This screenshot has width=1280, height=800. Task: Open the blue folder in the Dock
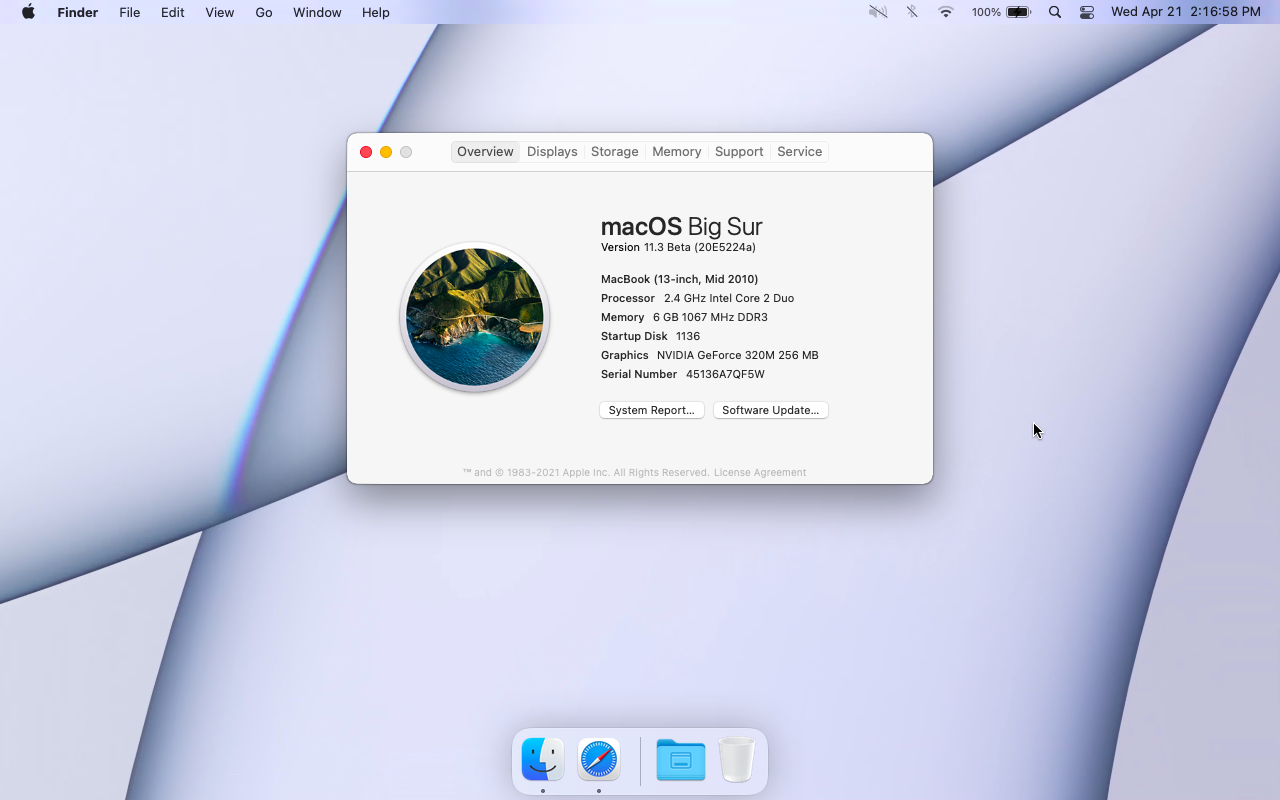(x=681, y=760)
